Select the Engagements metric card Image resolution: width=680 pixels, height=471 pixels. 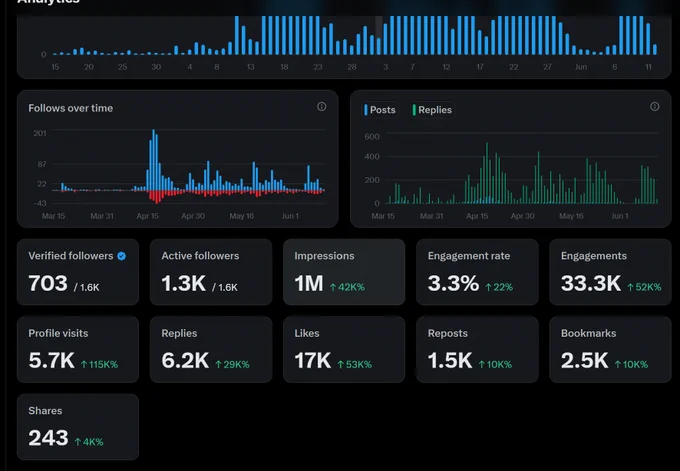[x=610, y=272]
